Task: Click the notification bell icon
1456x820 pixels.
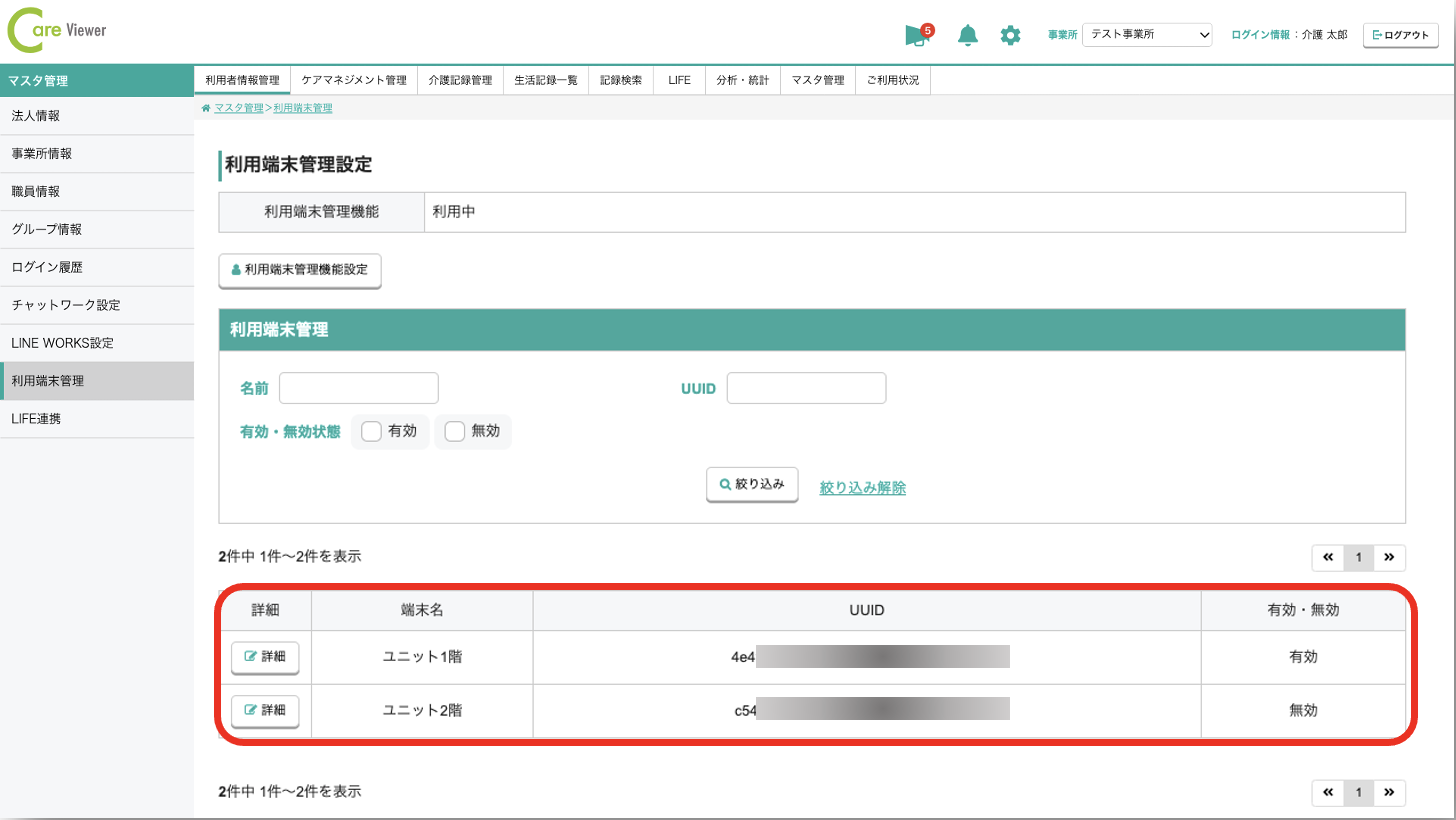Action: pyautogui.click(x=967, y=36)
